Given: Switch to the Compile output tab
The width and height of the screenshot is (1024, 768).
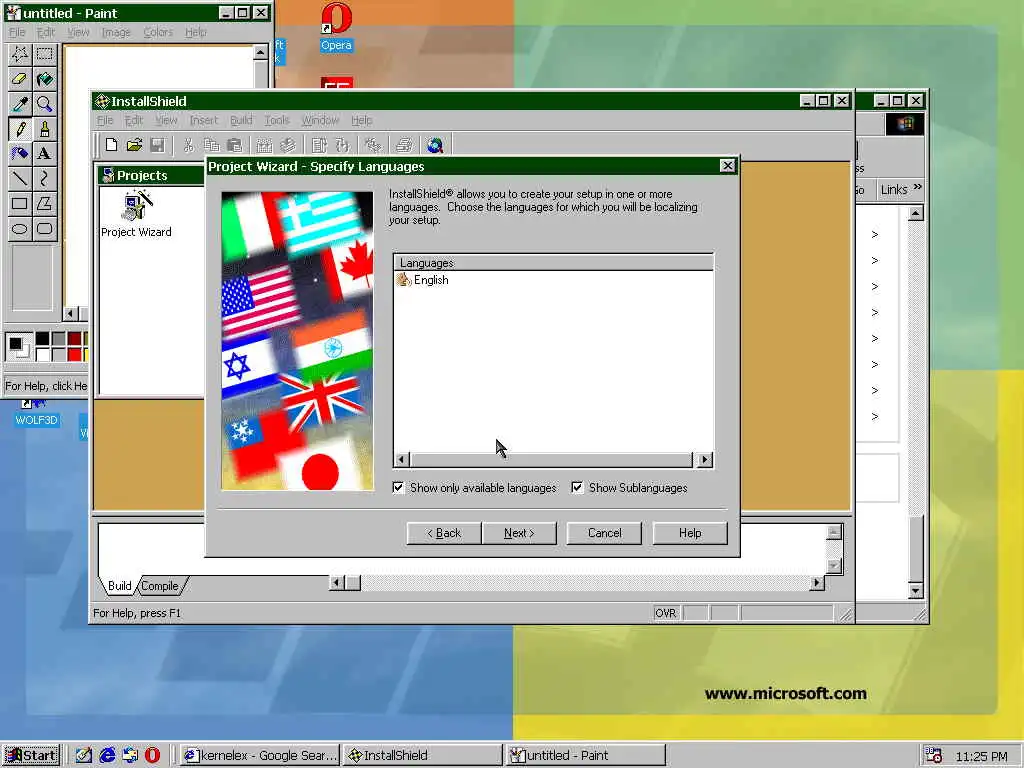Looking at the screenshot, I should pos(160,586).
